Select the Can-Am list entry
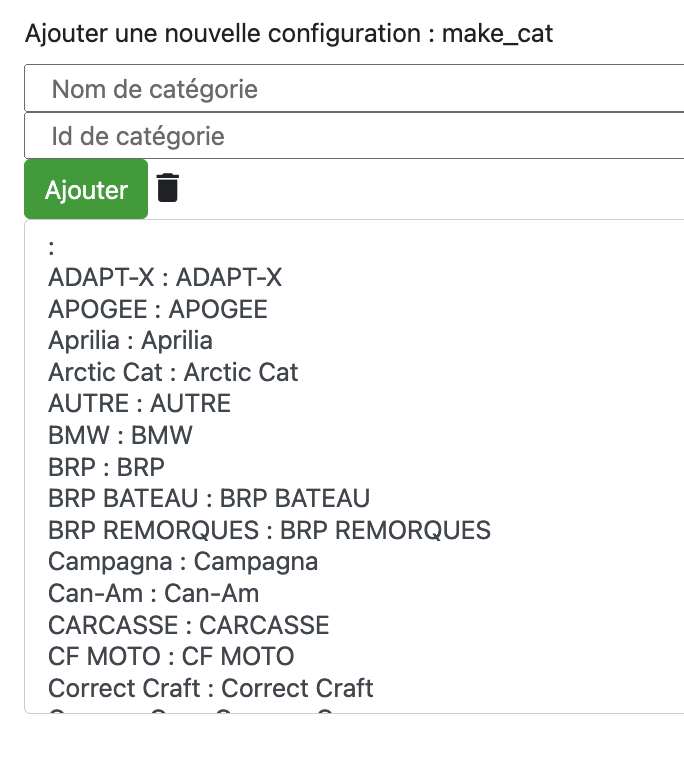The width and height of the screenshot is (684, 770). [153, 593]
